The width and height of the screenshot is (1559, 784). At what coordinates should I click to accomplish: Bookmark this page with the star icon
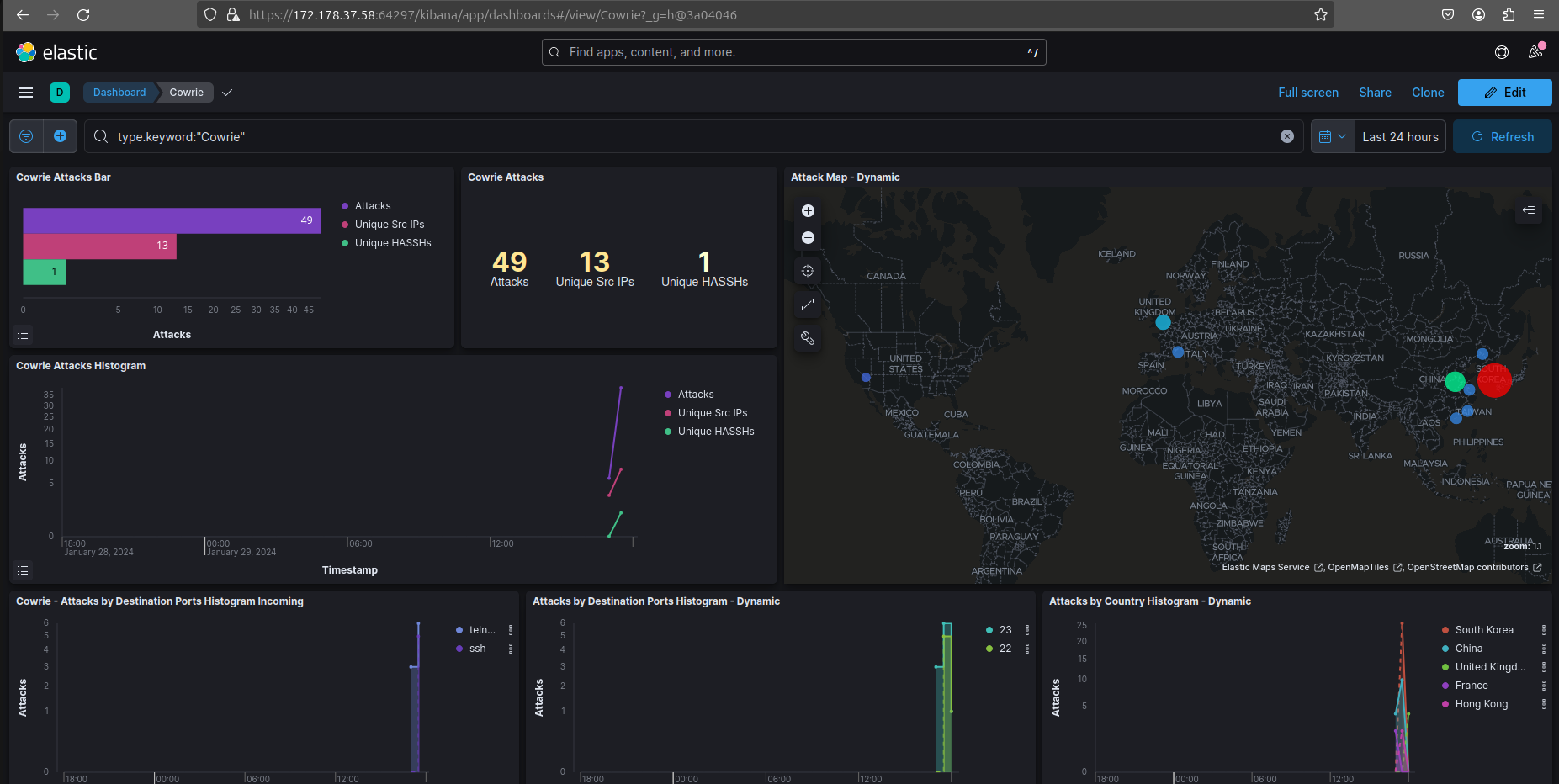click(1321, 14)
